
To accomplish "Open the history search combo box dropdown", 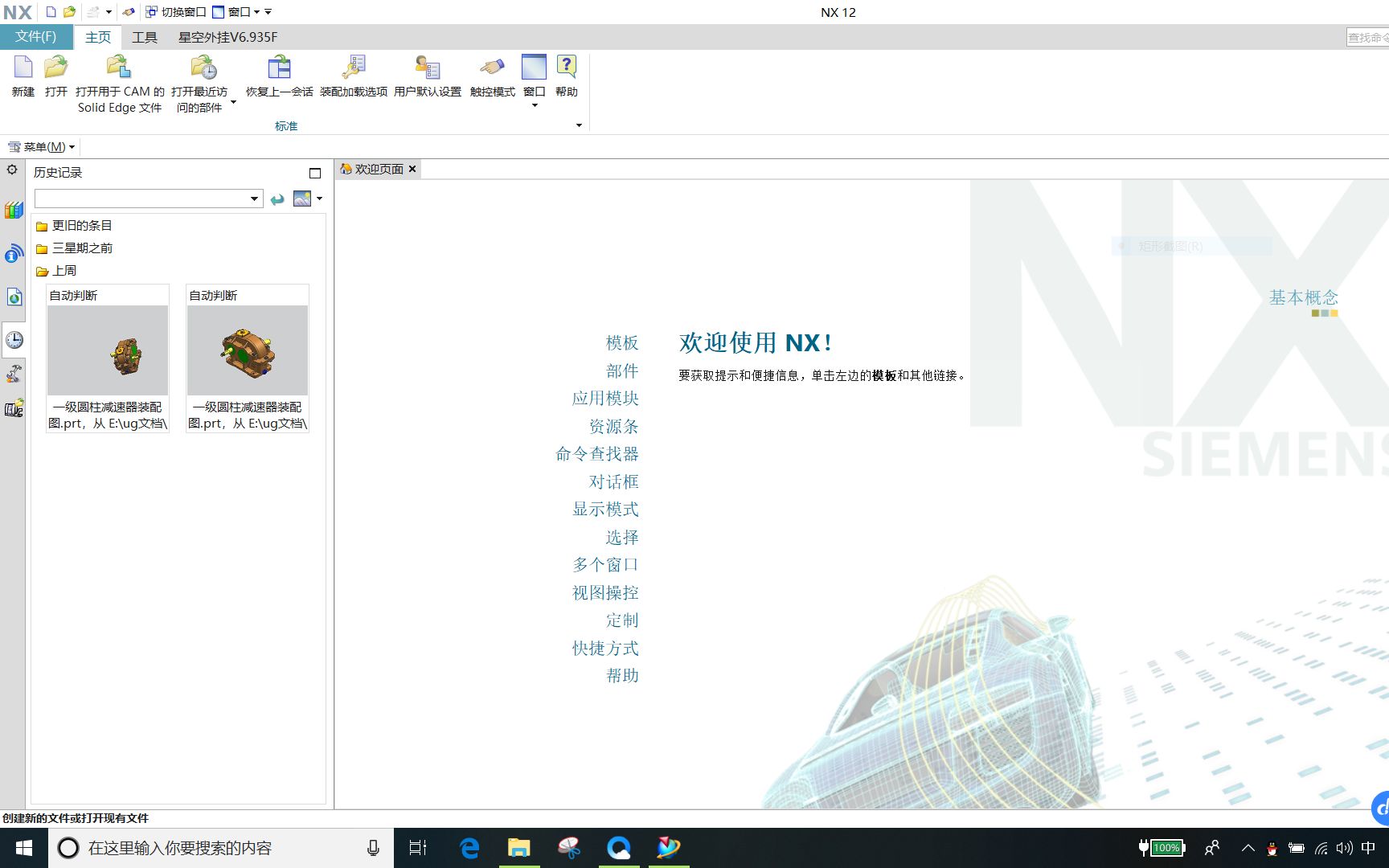I will tap(254, 199).
